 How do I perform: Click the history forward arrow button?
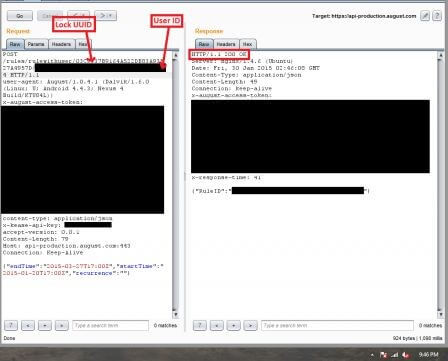[x=103, y=16]
